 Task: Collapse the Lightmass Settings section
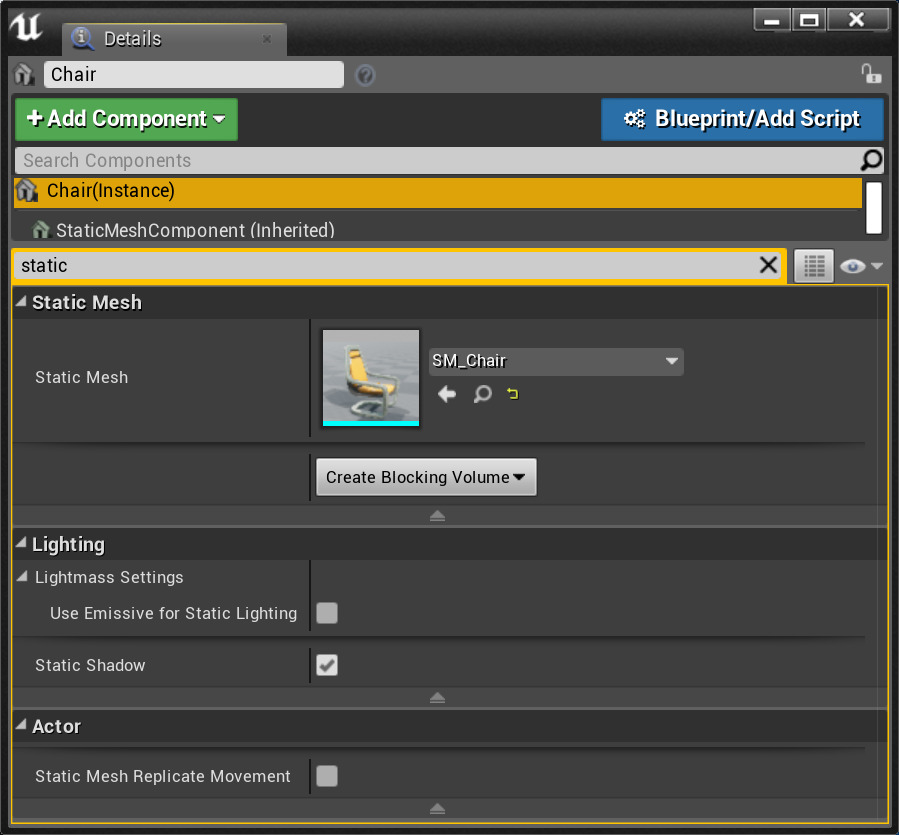[22, 577]
